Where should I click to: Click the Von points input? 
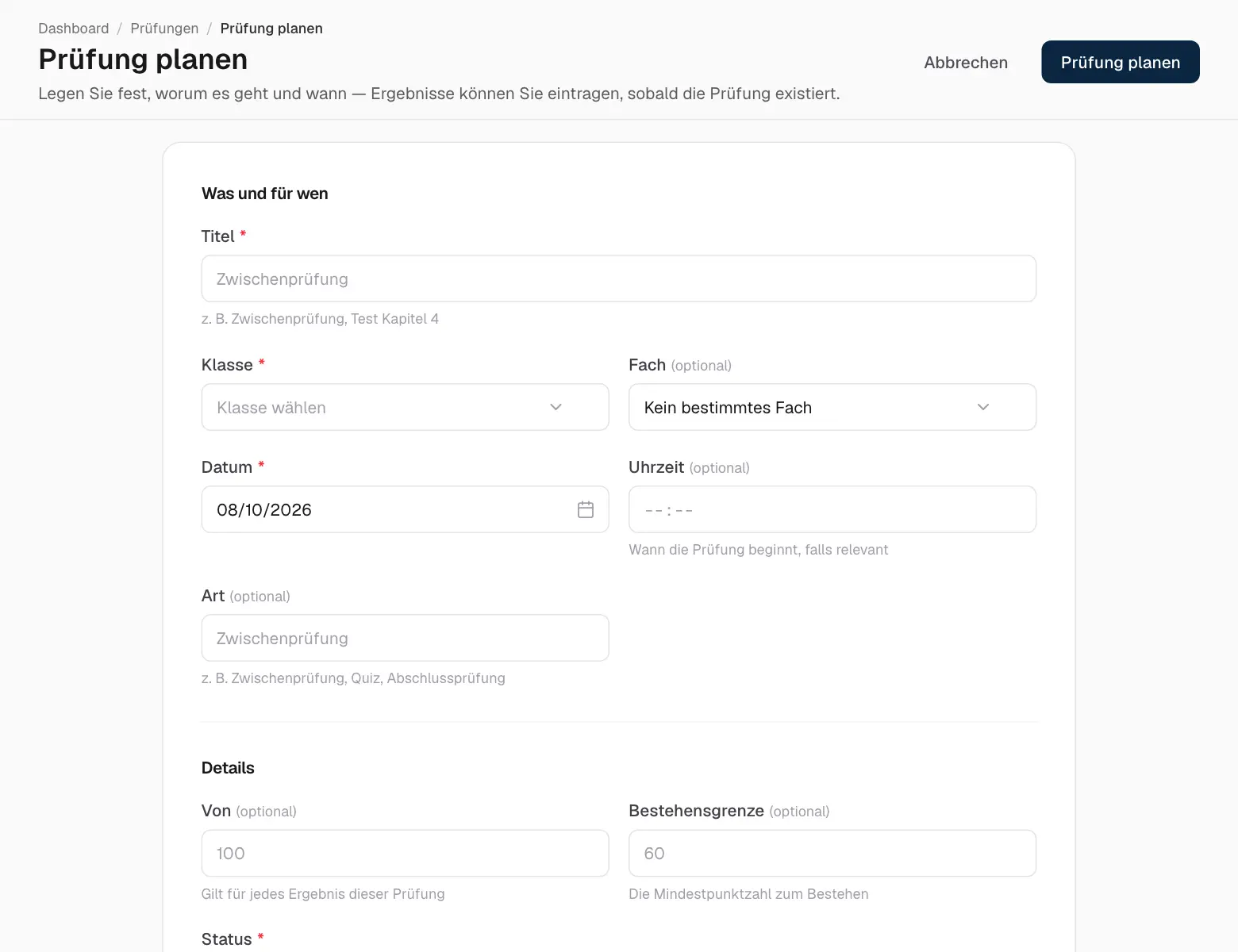(x=405, y=853)
